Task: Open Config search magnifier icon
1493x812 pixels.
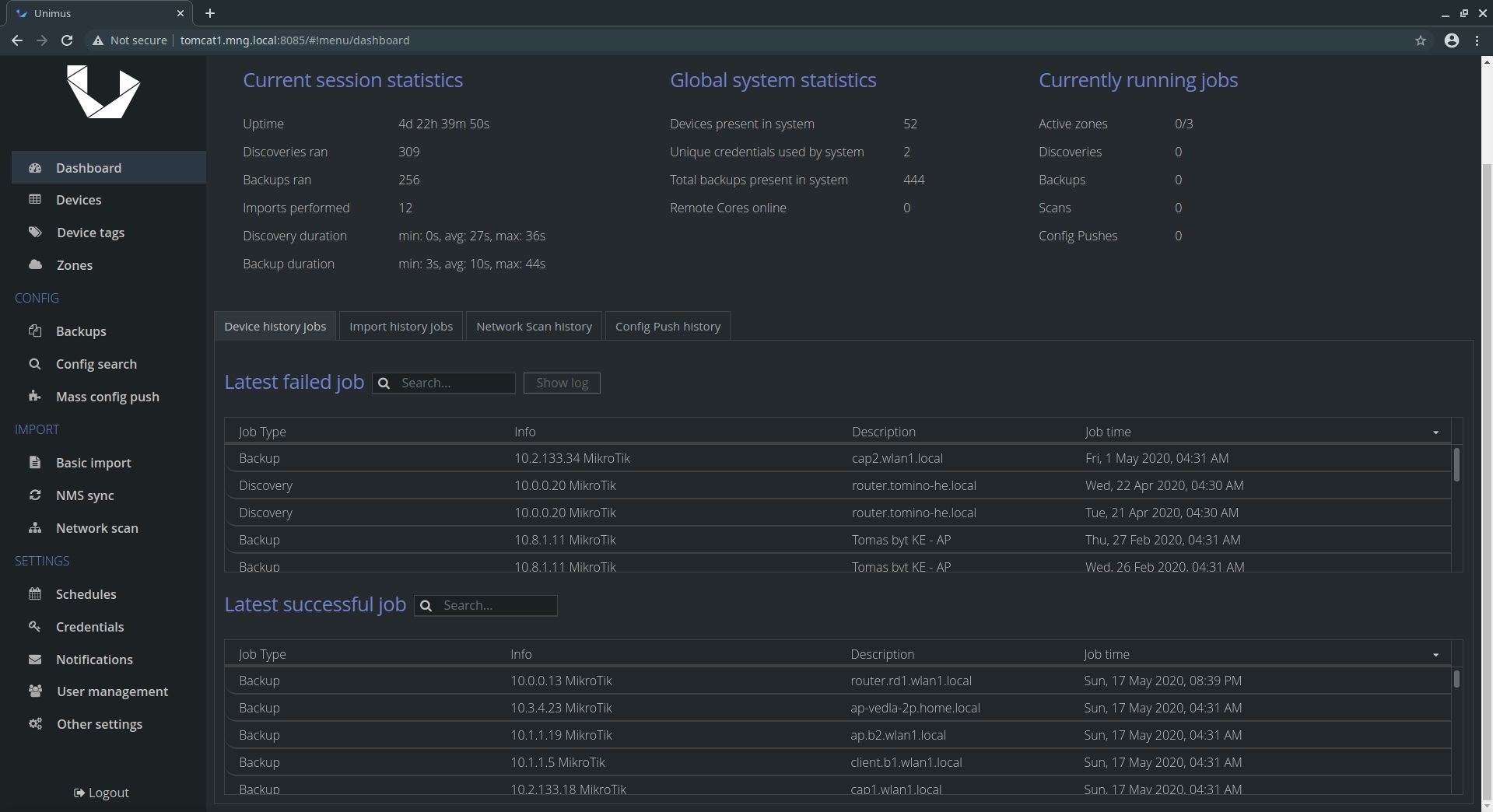Action: click(36, 363)
